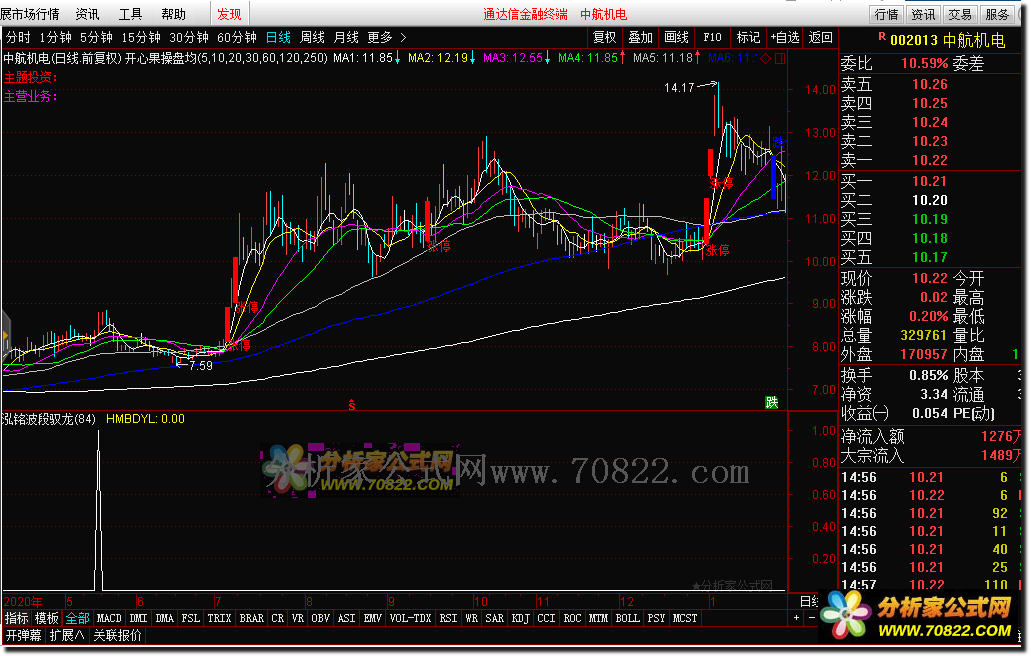Apply the MACD indicator
1031x656 pixels.
[x=109, y=618]
